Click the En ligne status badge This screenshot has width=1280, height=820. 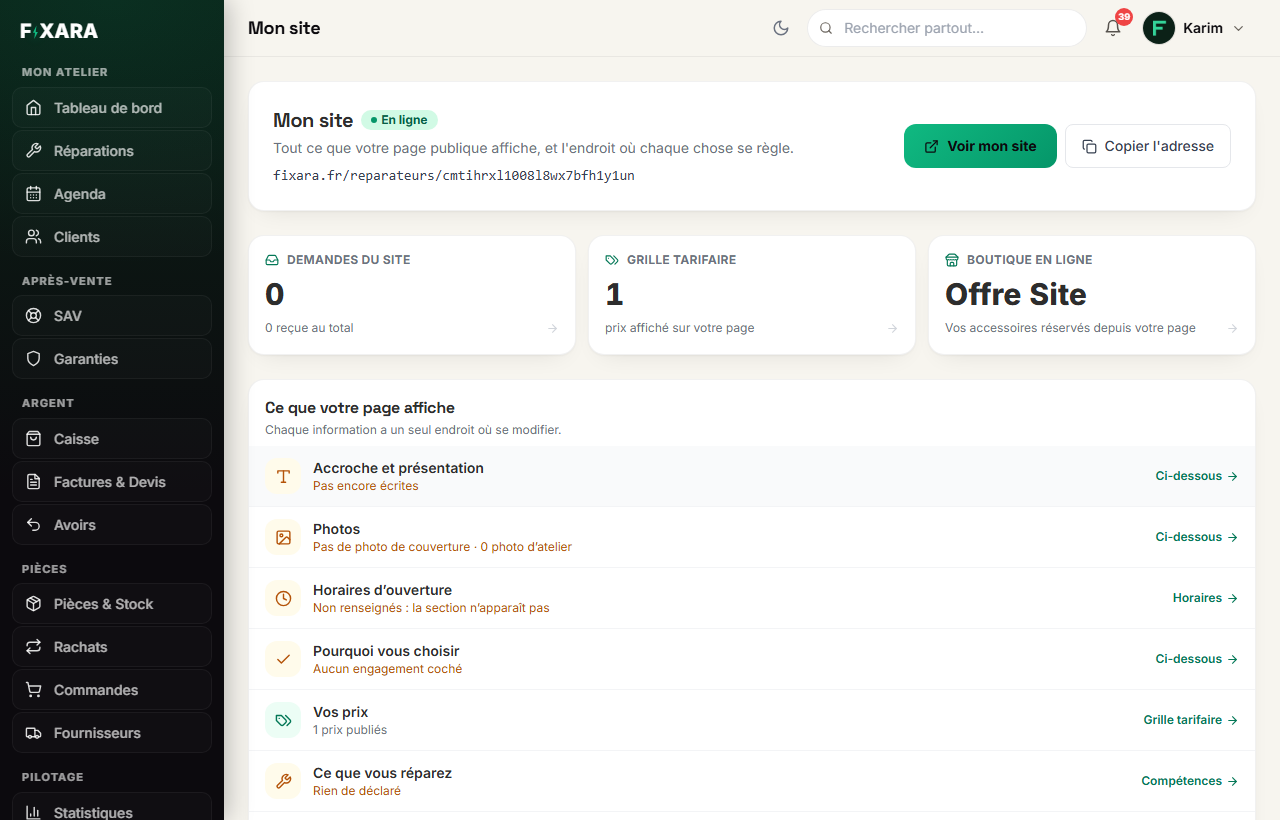[x=400, y=120]
